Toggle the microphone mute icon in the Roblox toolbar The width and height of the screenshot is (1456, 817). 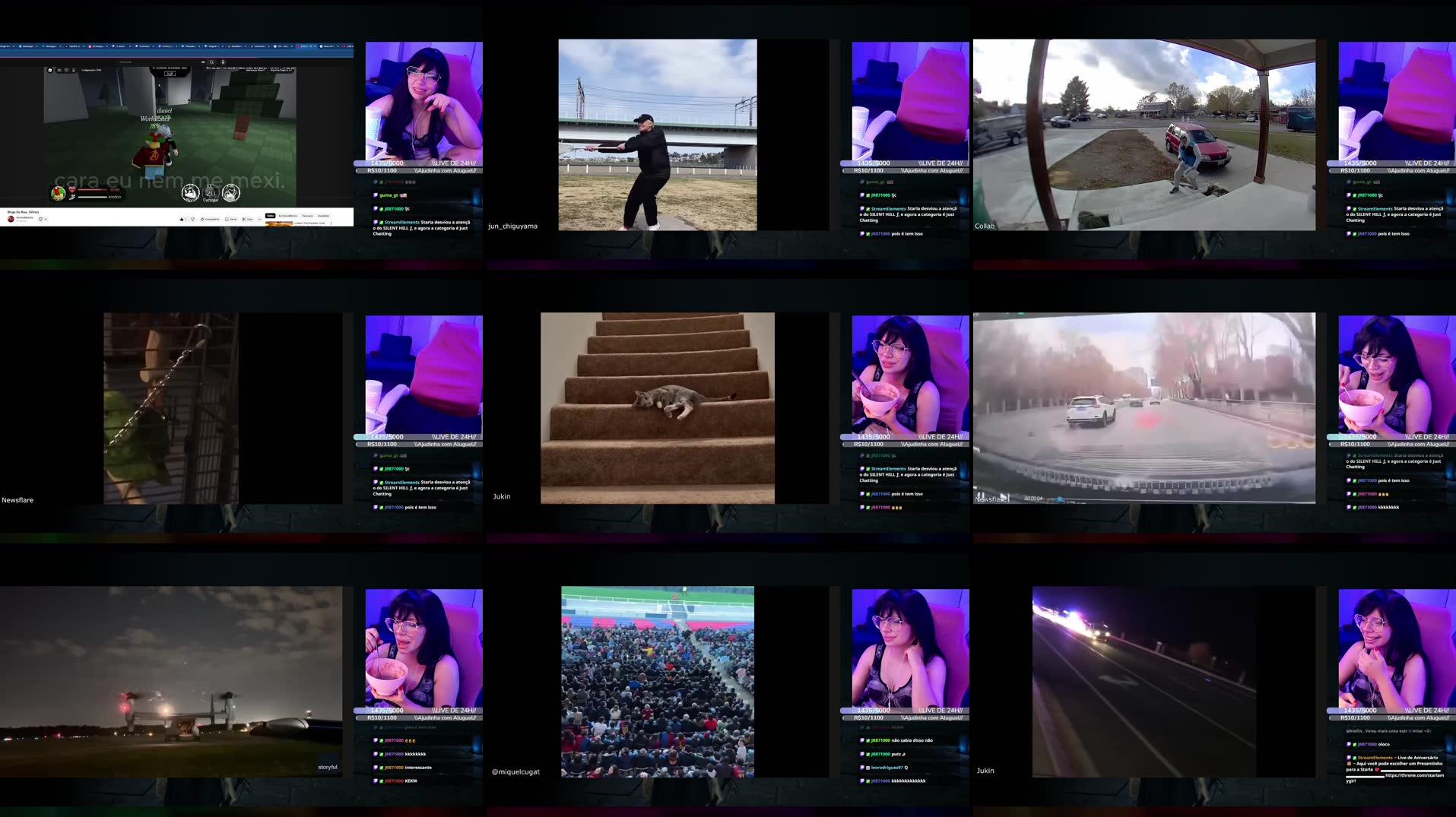click(73, 70)
